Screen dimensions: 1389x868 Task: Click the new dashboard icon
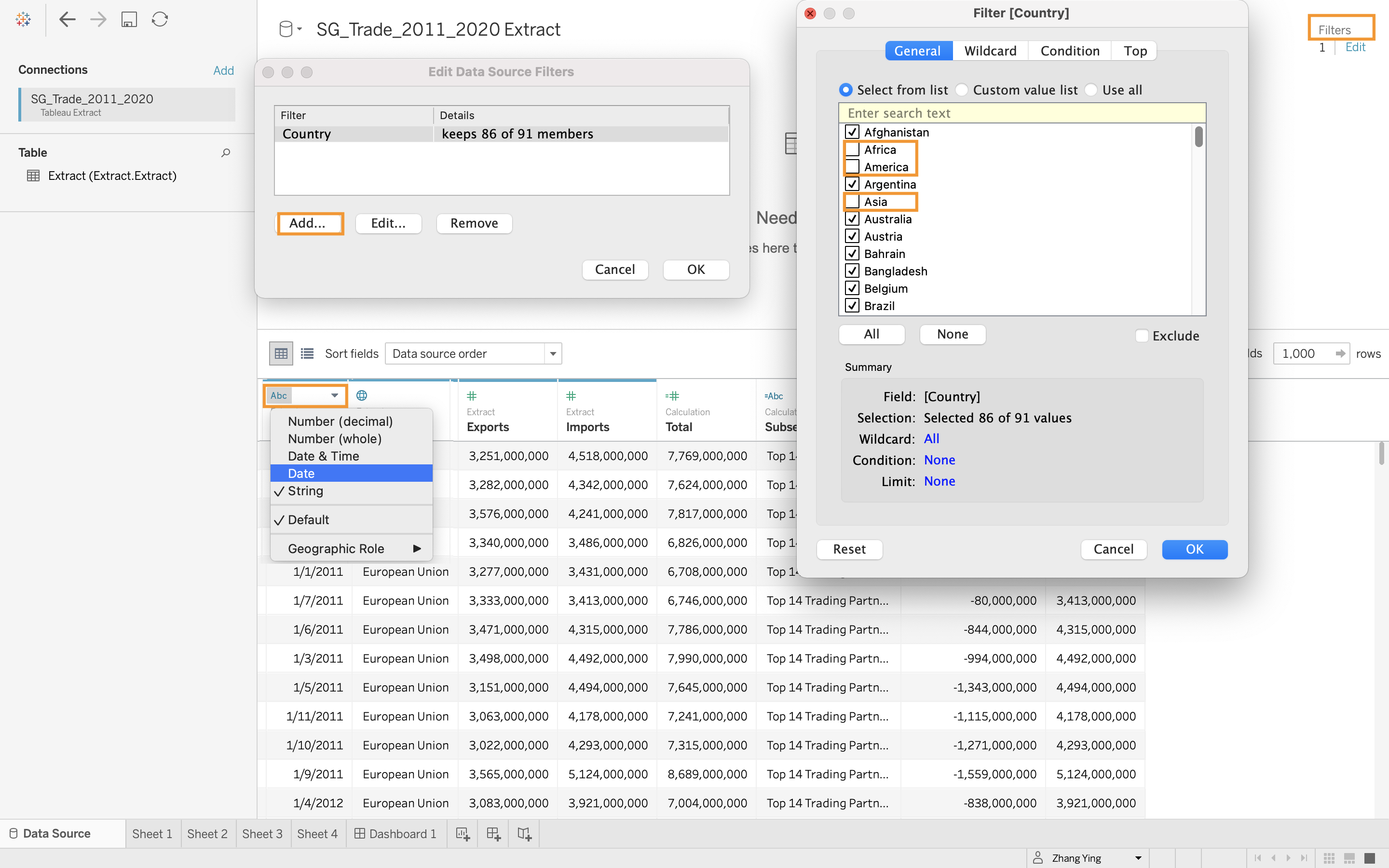[x=493, y=834]
